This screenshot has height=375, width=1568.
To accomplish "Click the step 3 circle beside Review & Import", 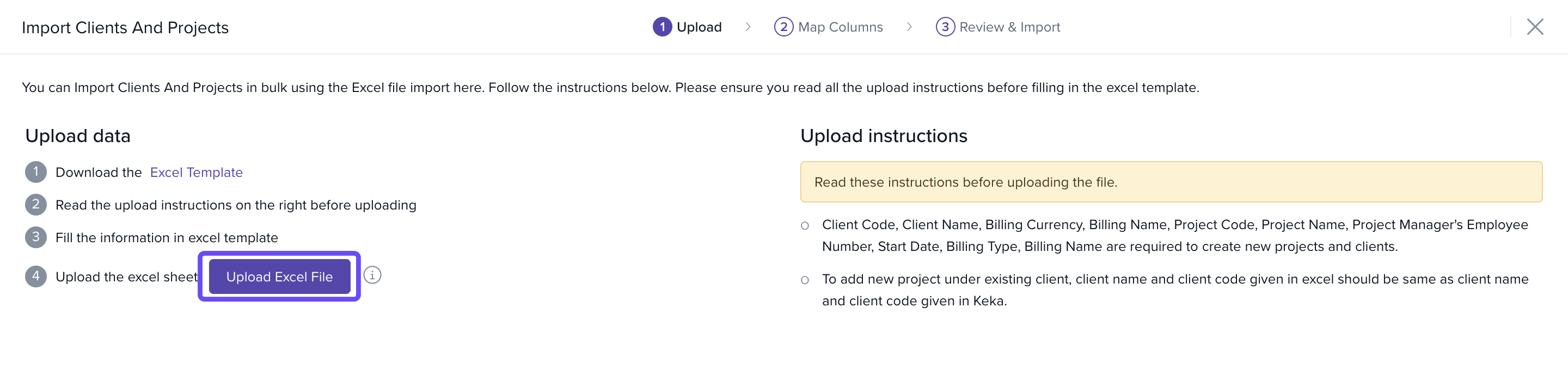I will click(945, 27).
